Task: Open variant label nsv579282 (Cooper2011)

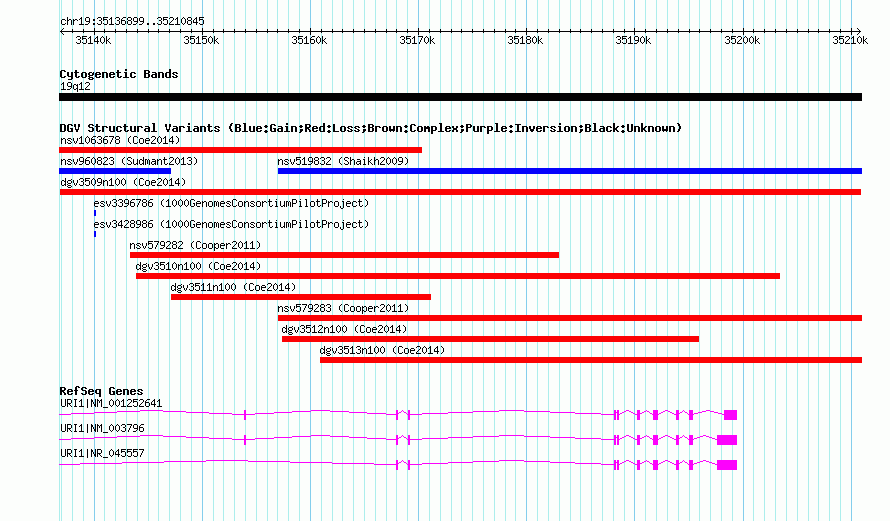Action: coord(195,245)
